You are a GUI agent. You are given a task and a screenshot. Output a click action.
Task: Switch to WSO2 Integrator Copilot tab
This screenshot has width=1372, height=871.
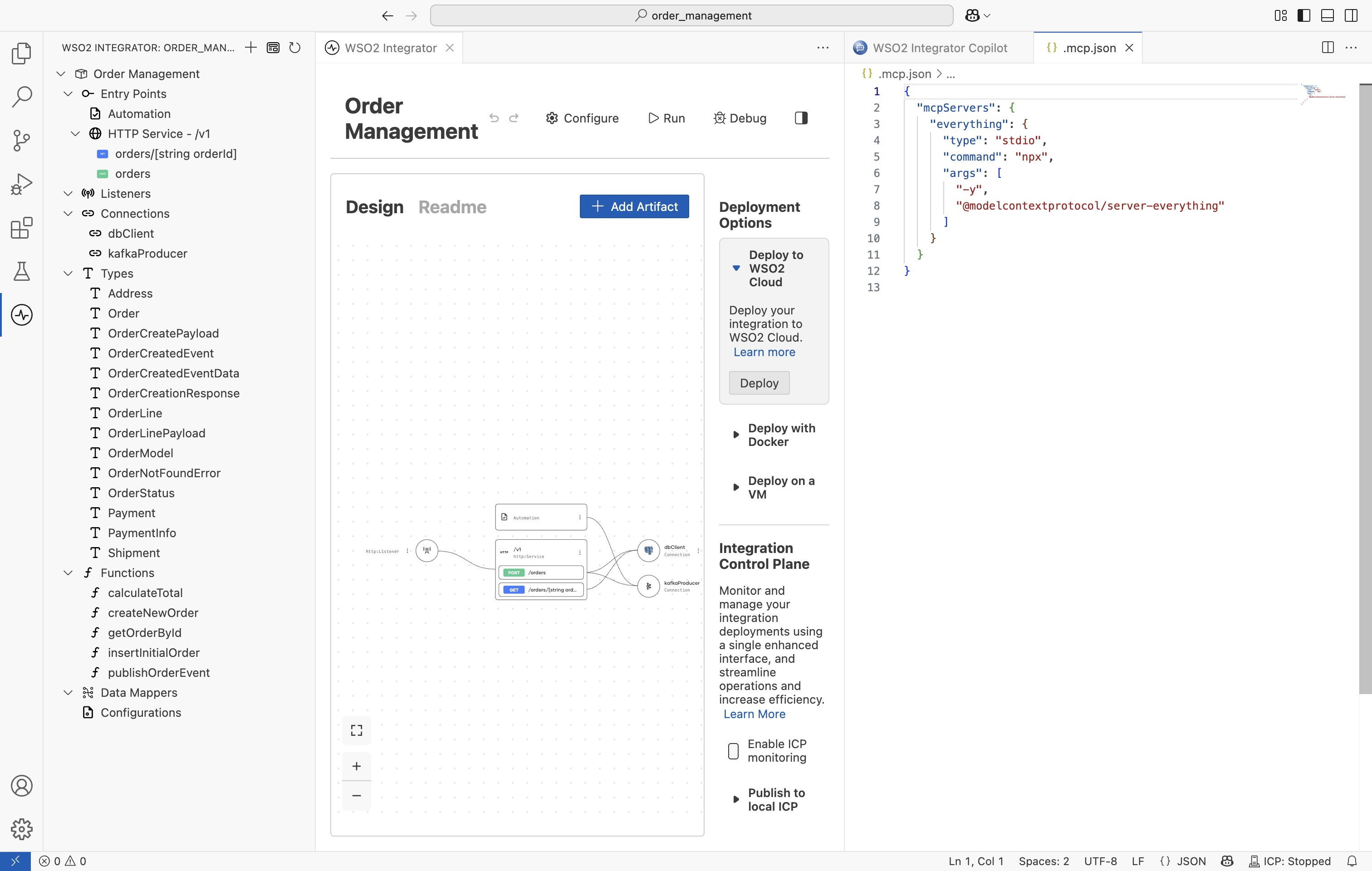[x=939, y=48]
